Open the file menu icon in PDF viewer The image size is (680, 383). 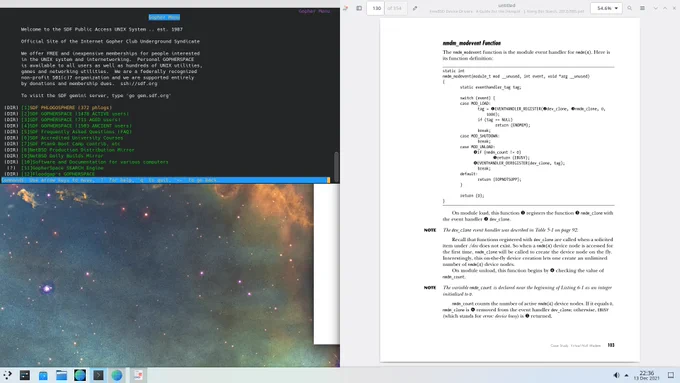(x=346, y=8)
